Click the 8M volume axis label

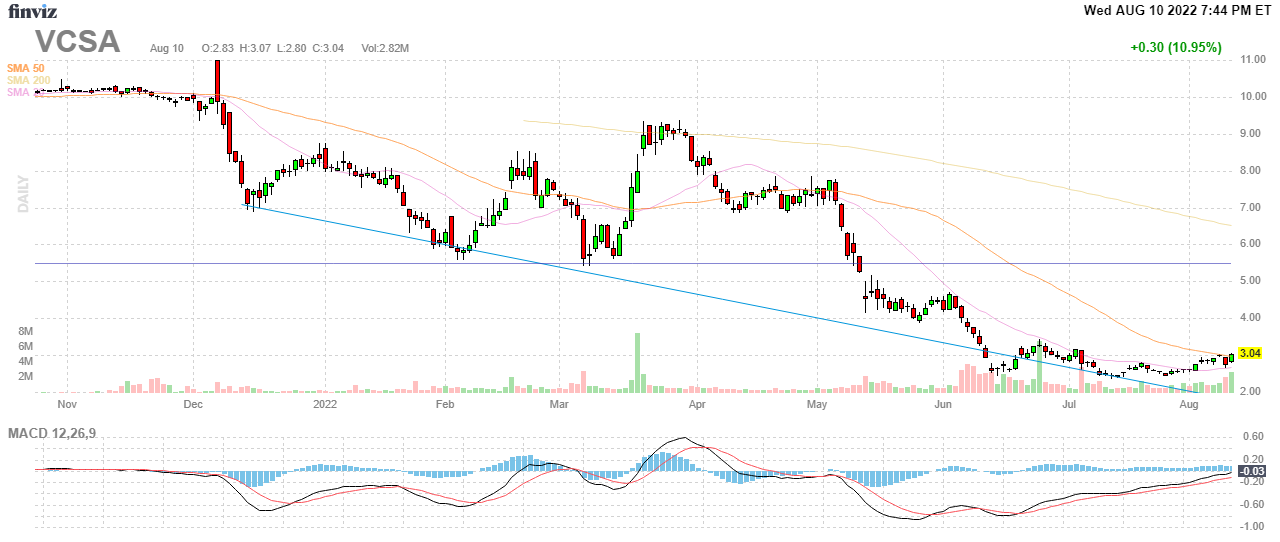point(27,331)
